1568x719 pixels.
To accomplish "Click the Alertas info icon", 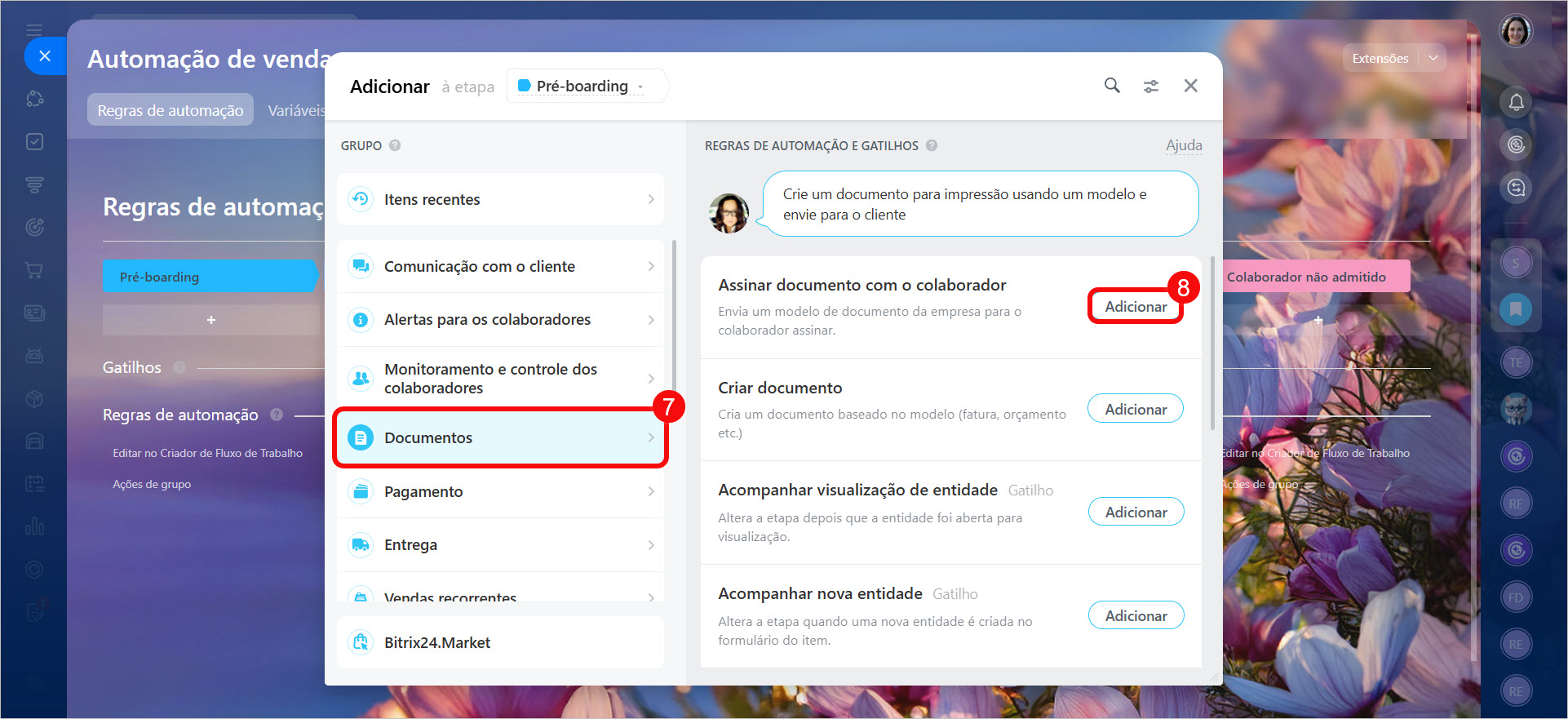I will 360,320.
